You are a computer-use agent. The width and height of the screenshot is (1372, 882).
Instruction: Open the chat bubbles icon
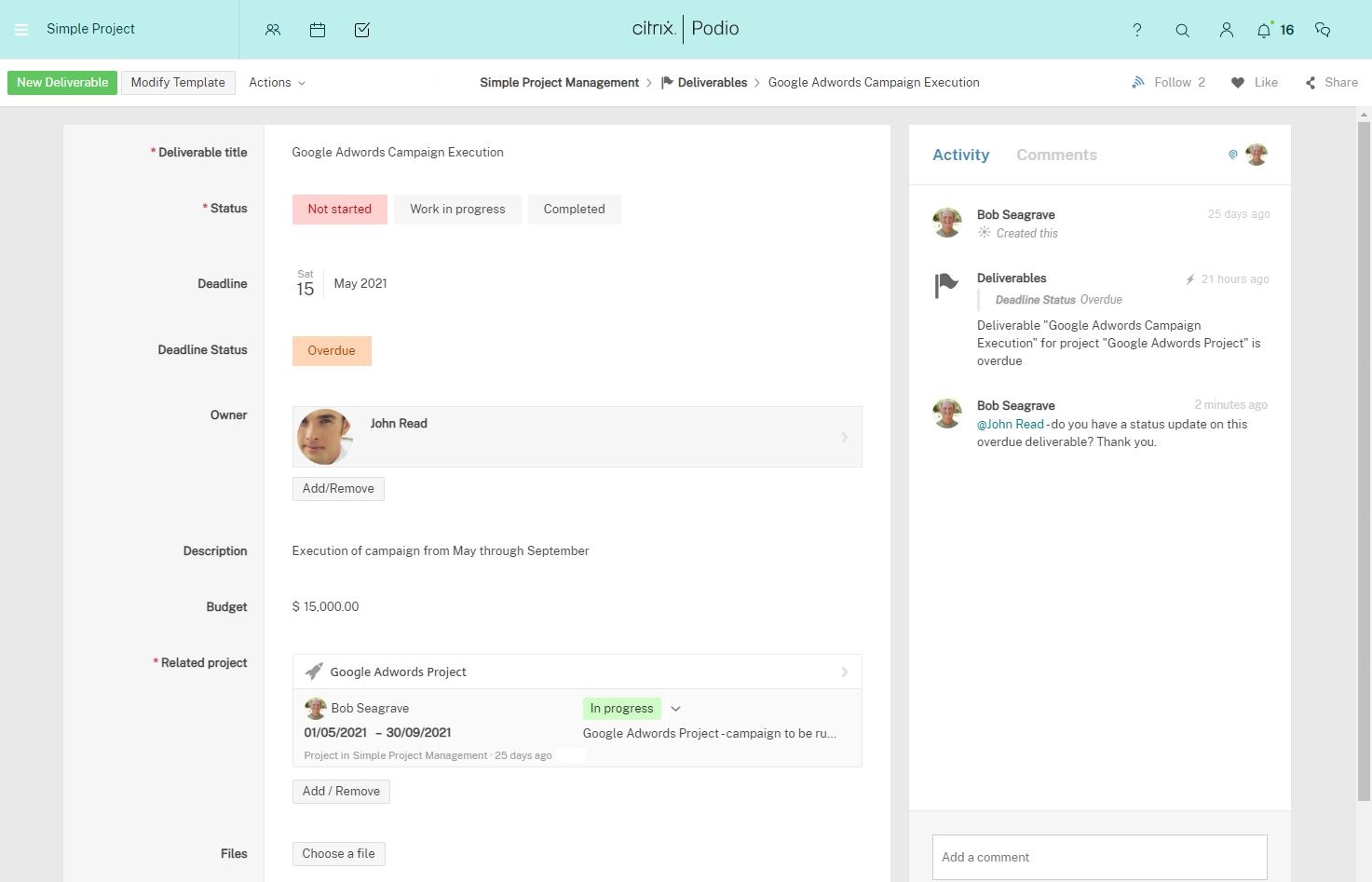pyautogui.click(x=1322, y=30)
